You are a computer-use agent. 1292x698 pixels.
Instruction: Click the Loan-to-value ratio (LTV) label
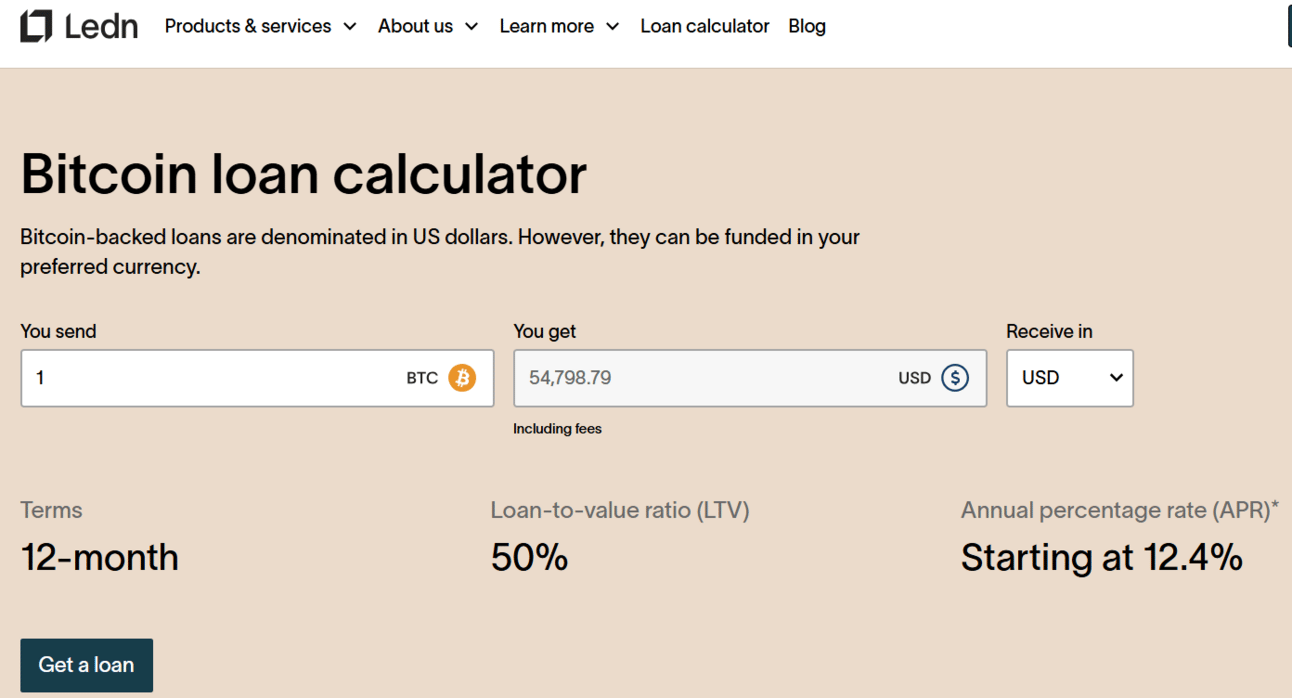pos(620,510)
